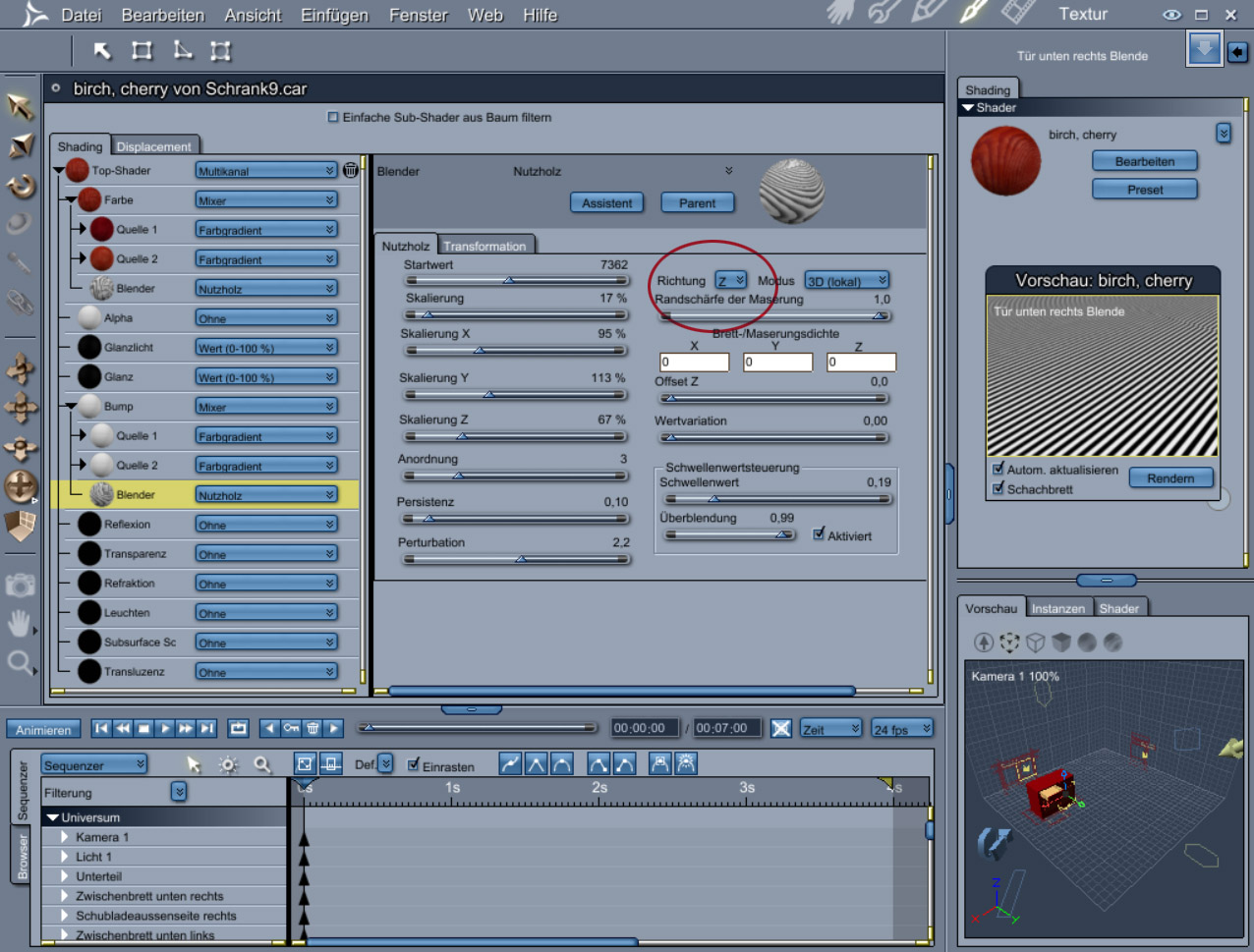The height and width of the screenshot is (952, 1254).
Task: Open the Texture room paintbrush icon
Action: [x=973, y=13]
